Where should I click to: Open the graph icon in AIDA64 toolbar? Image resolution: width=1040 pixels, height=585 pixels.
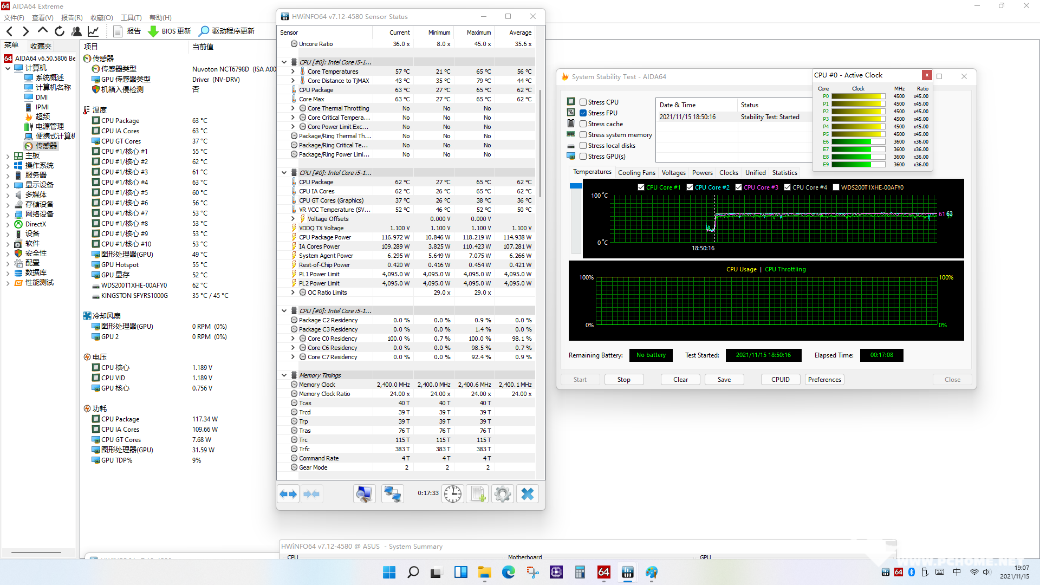pyautogui.click(x=94, y=31)
